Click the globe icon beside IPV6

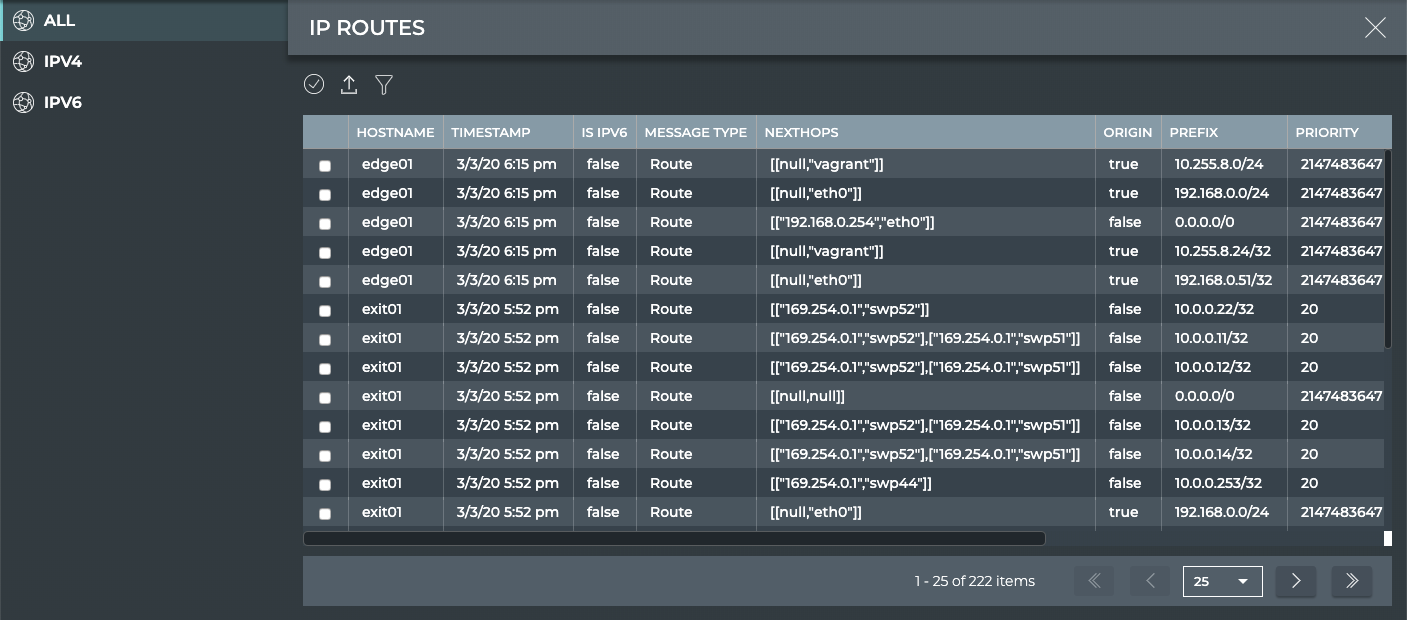23,102
